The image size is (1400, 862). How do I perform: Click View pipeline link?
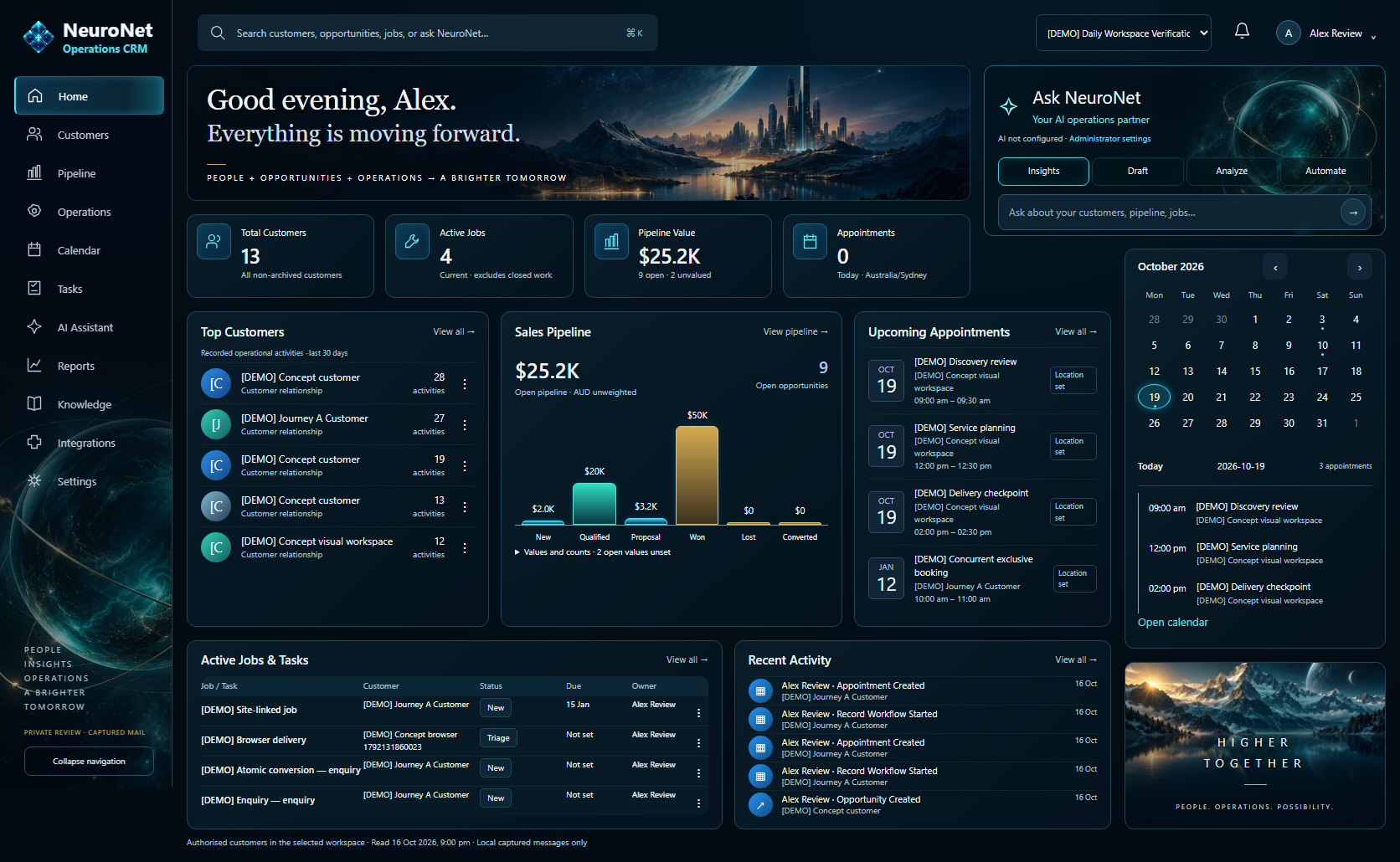click(795, 331)
